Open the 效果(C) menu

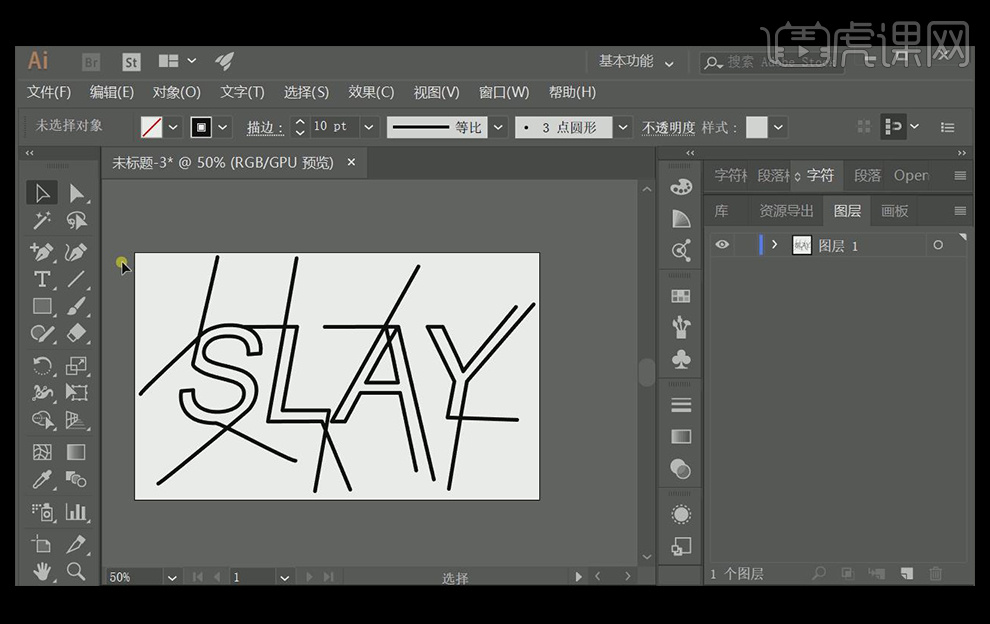pos(371,92)
